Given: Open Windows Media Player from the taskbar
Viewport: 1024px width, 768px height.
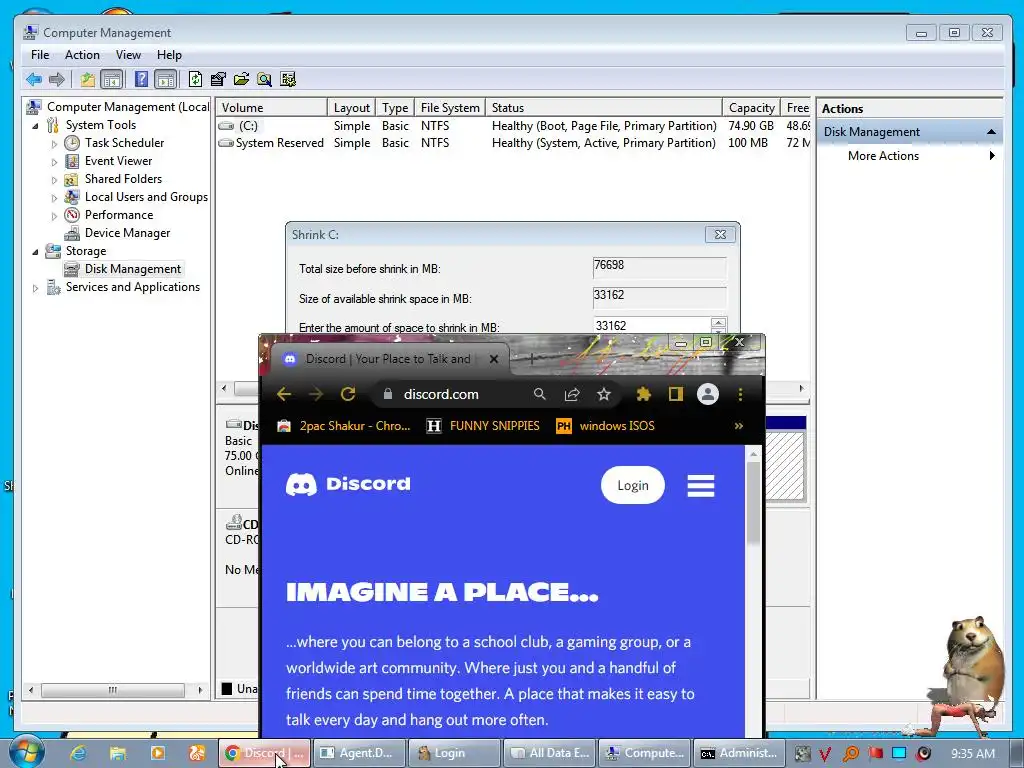Looking at the screenshot, I should (x=157, y=753).
